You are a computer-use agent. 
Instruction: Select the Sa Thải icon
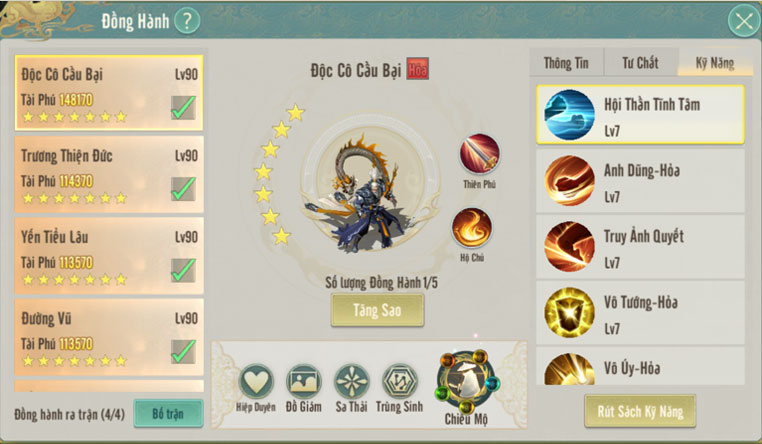tap(352, 382)
